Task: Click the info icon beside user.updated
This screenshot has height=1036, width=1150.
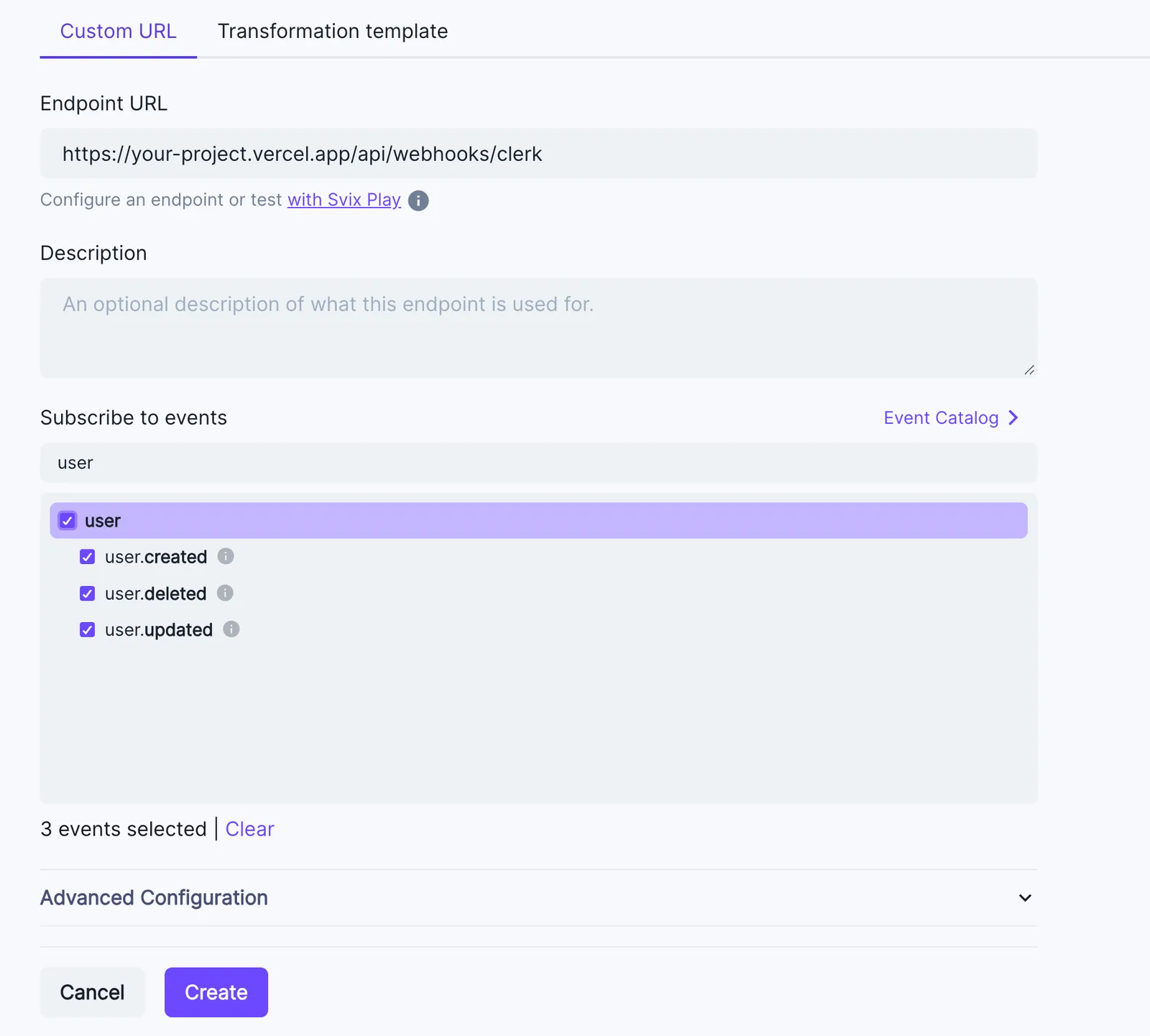Action: pyautogui.click(x=231, y=629)
